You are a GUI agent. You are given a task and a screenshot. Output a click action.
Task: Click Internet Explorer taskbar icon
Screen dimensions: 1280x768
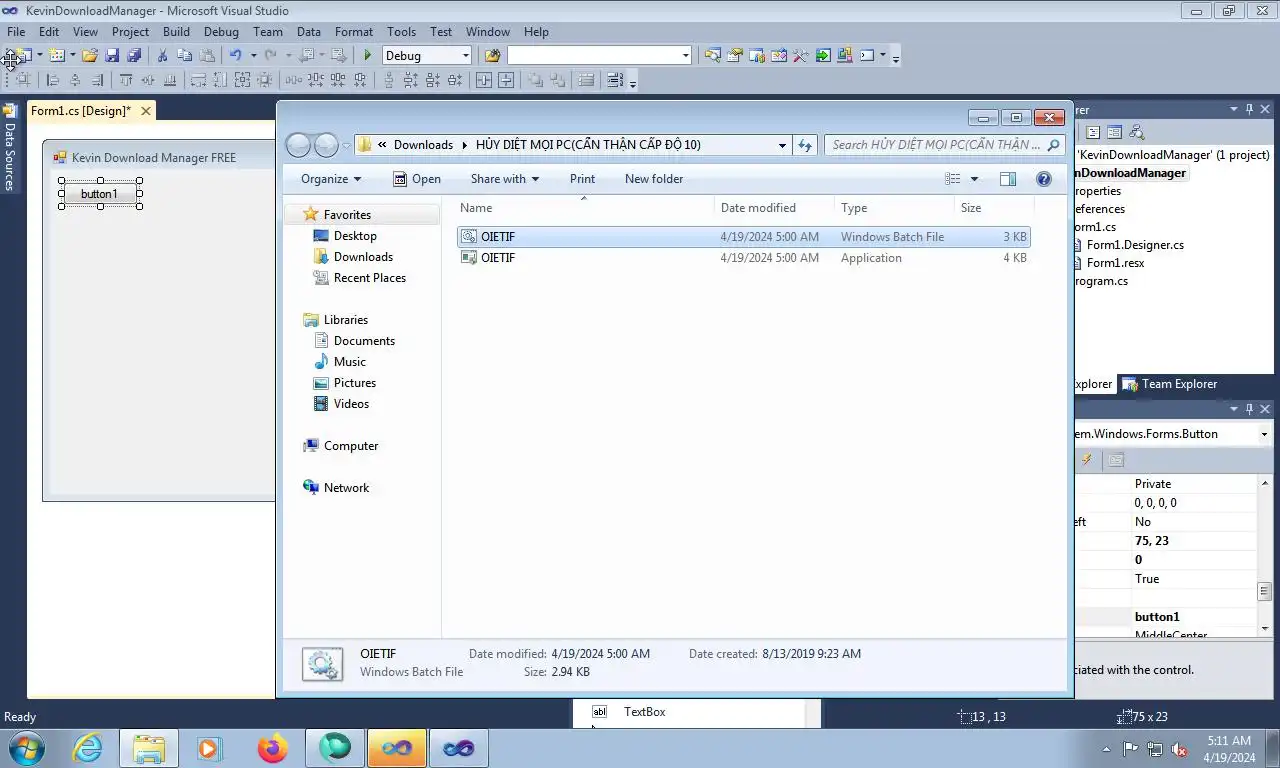click(88, 748)
